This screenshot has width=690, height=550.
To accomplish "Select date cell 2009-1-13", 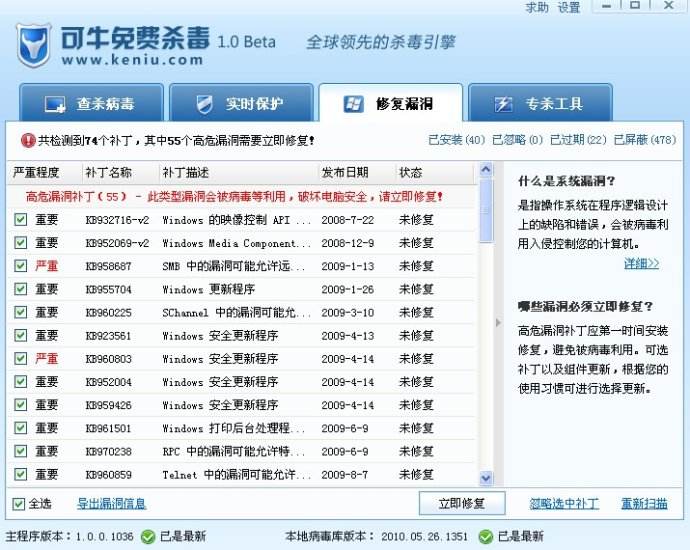I will 348,266.
